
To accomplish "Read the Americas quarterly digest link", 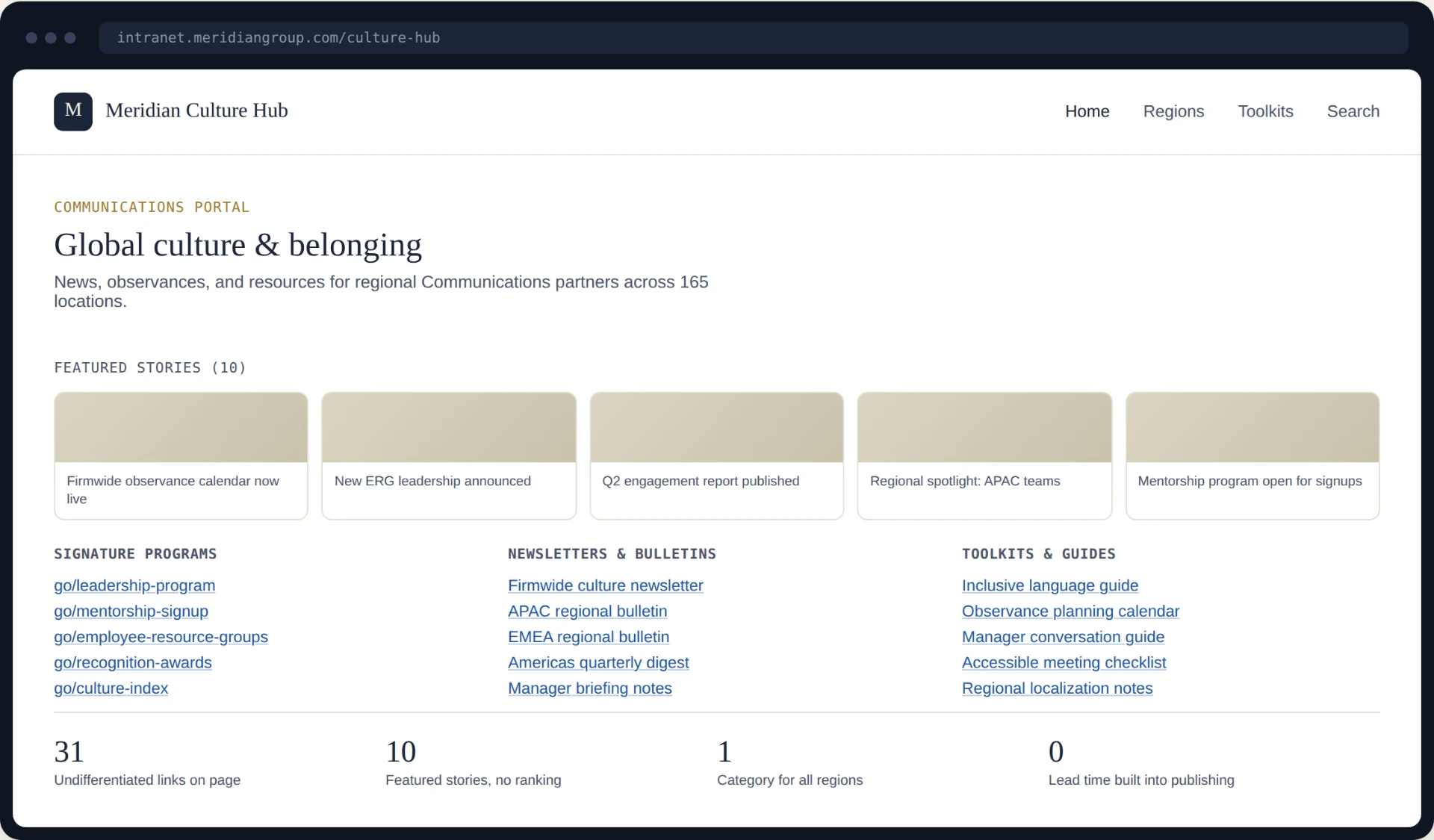I will 598,662.
